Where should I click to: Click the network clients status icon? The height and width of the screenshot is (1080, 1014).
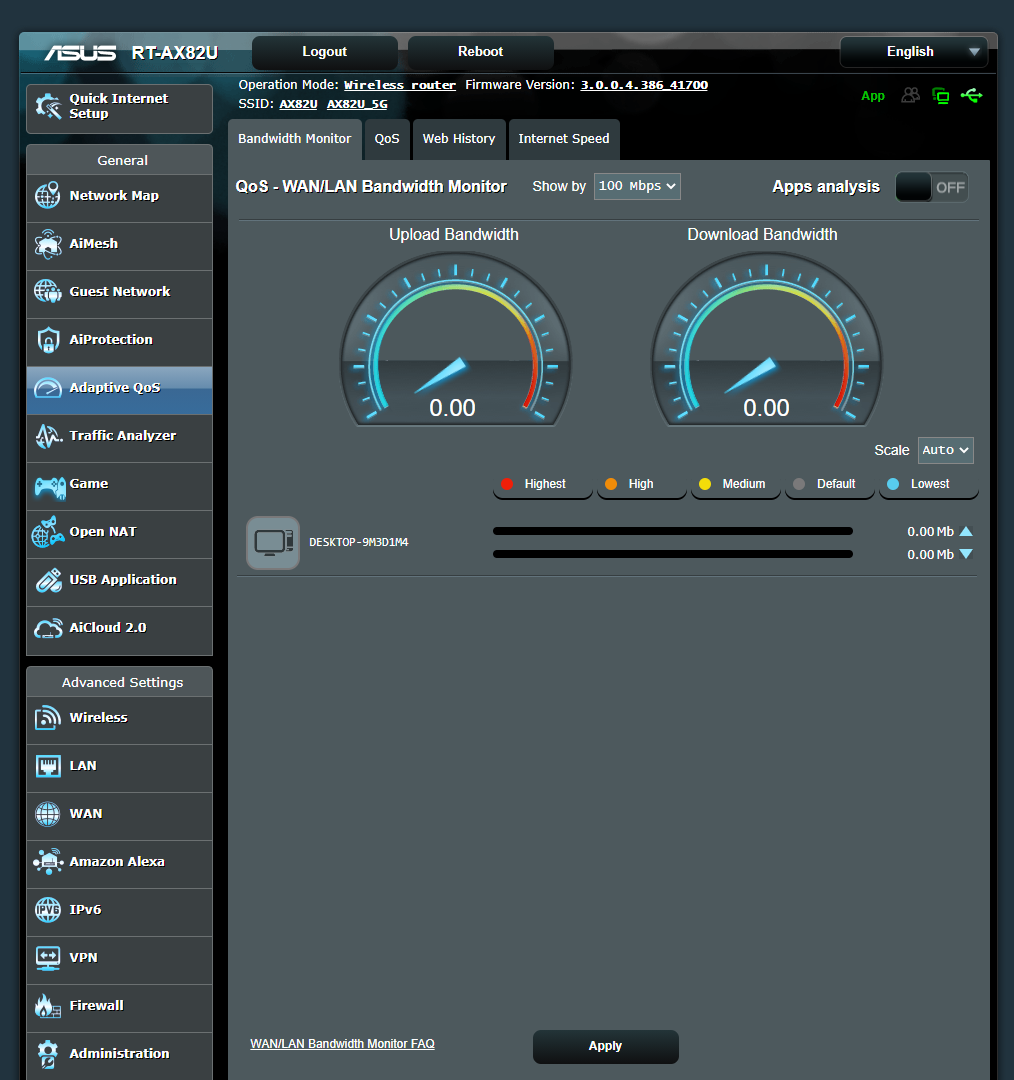point(940,96)
